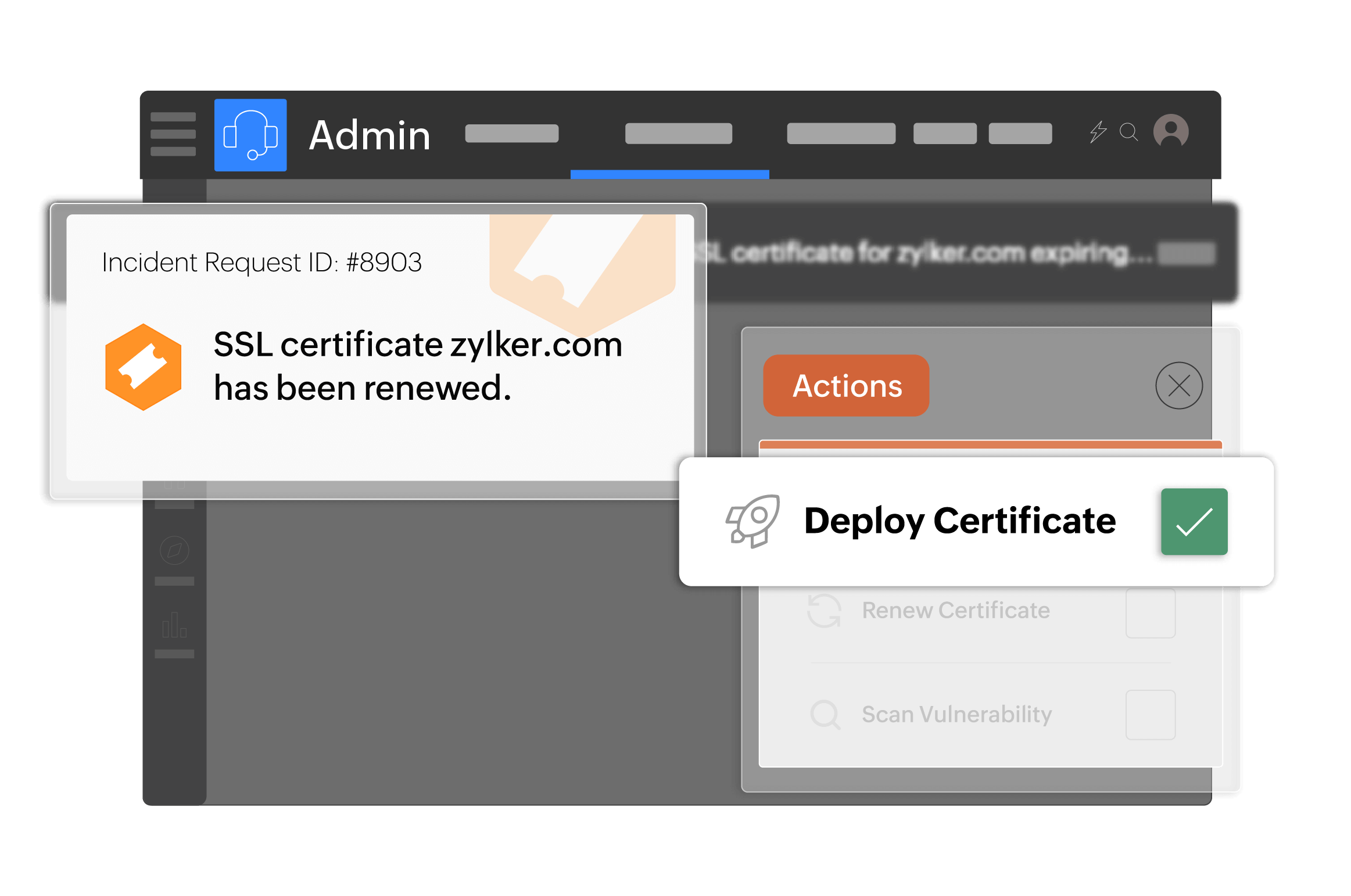This screenshot has height=896, width=1351.
Task: Click the rocket Deploy Certificate icon
Action: point(753,521)
